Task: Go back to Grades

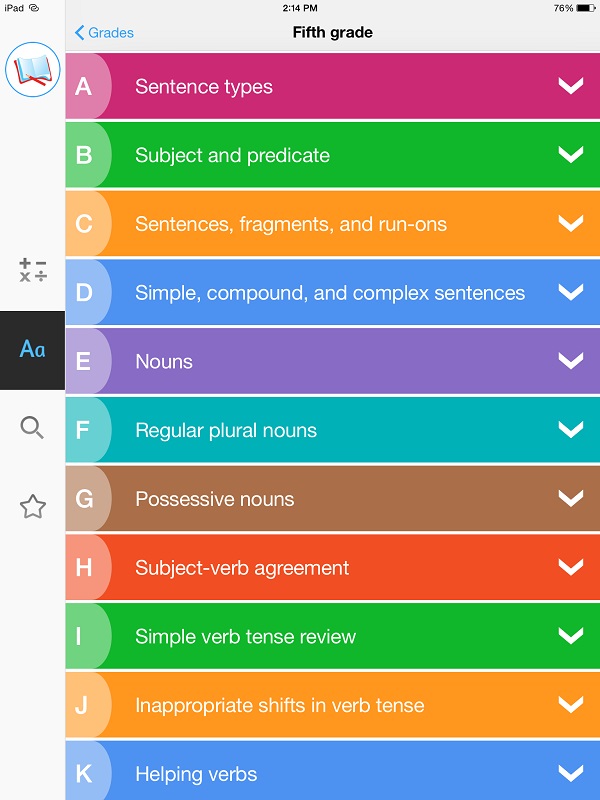Action: 104,33
